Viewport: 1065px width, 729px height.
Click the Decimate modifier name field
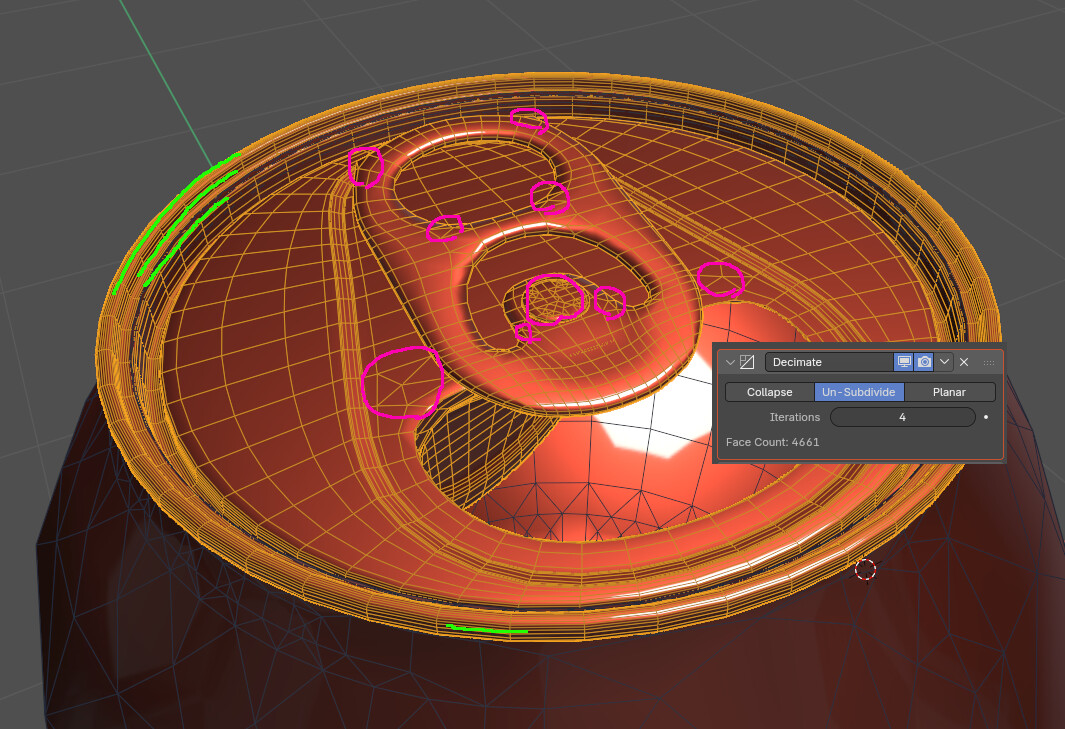pos(829,362)
